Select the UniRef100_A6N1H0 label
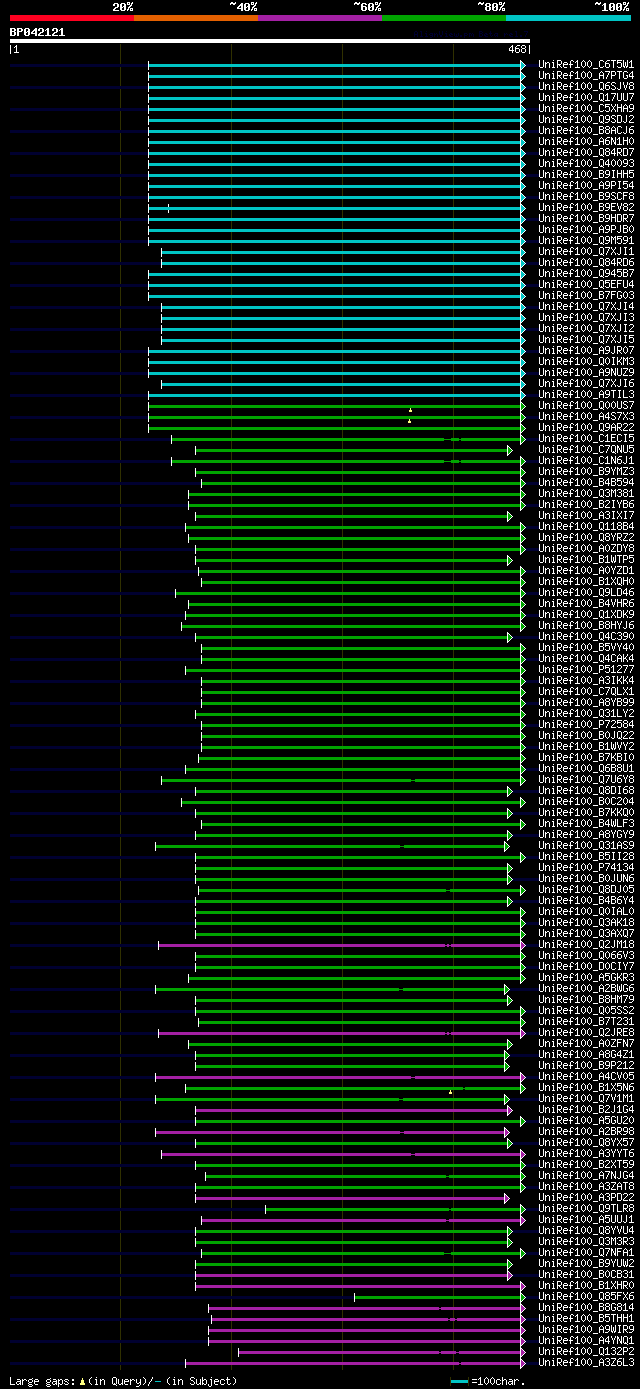The width and height of the screenshot is (640, 1389). click(x=586, y=141)
